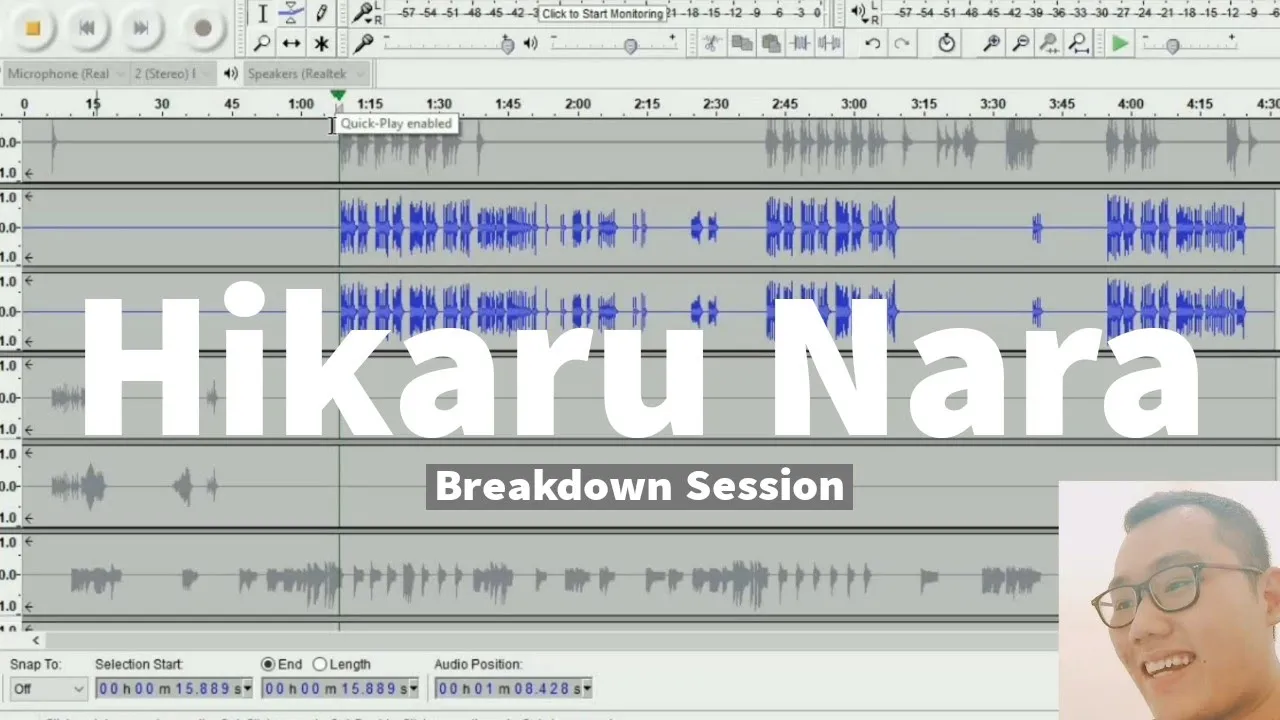Click to Start Monitoring on recording meter

[x=602, y=14]
